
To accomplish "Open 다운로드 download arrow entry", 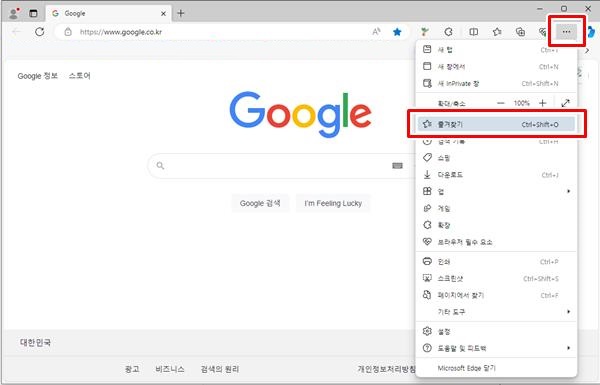I will click(x=496, y=175).
